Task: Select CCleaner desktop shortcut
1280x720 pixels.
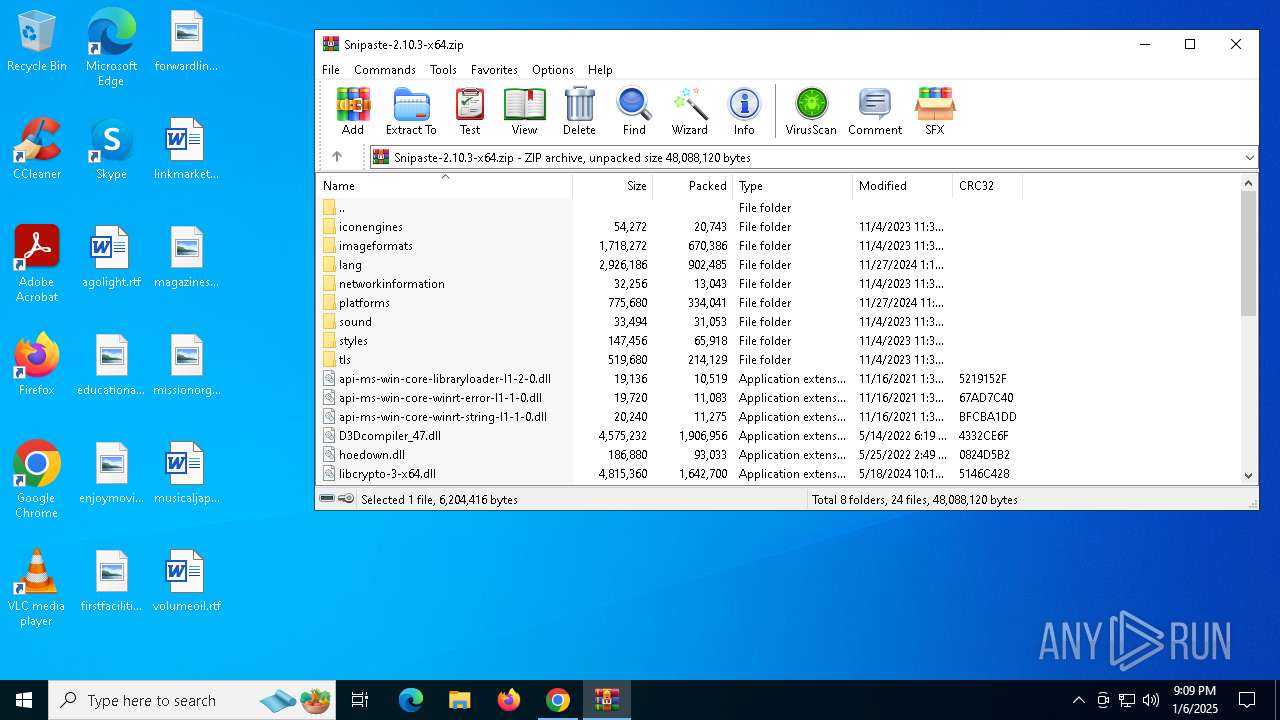Action: click(37, 149)
